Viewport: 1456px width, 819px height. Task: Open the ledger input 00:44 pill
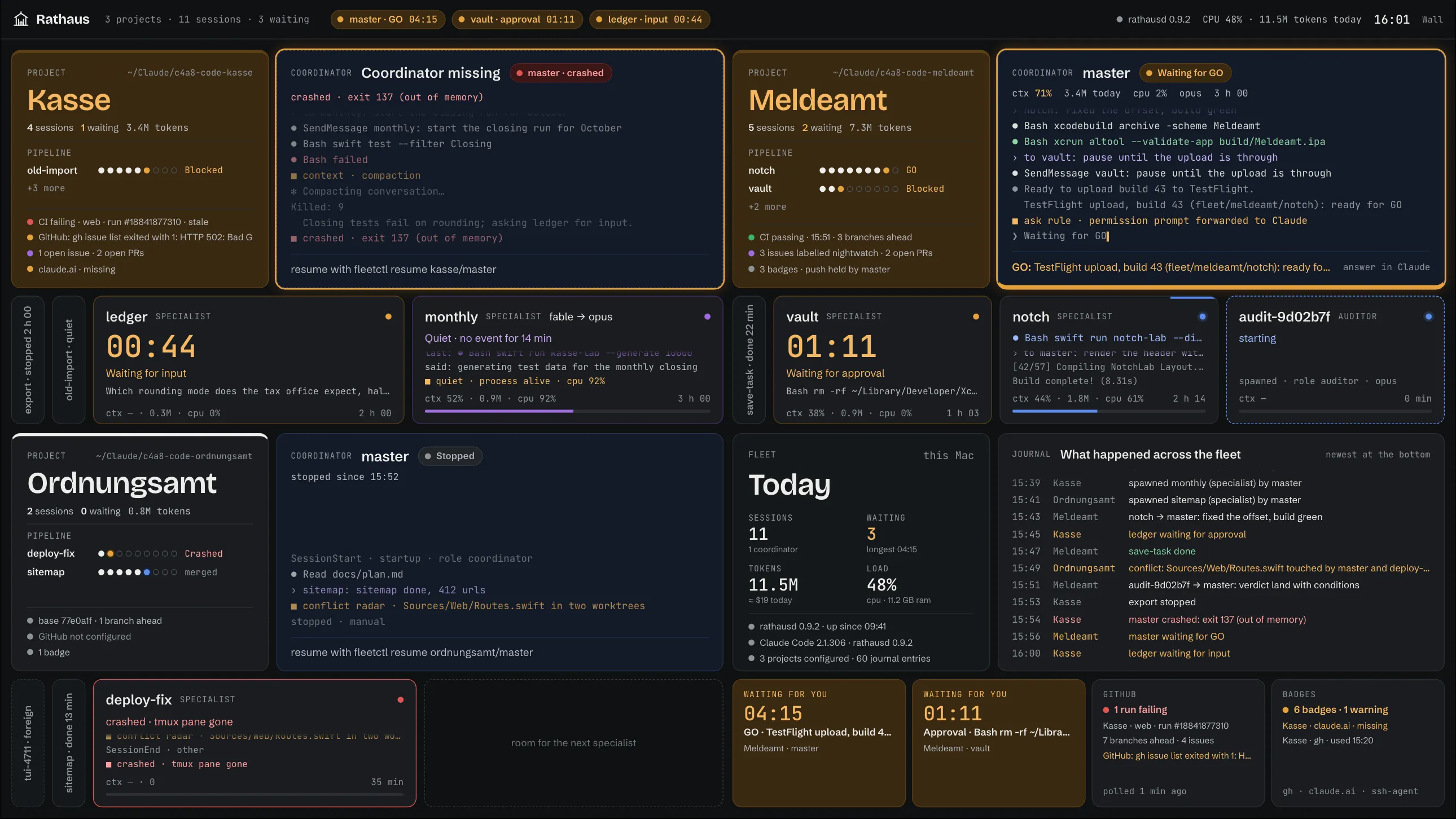tap(650, 19)
